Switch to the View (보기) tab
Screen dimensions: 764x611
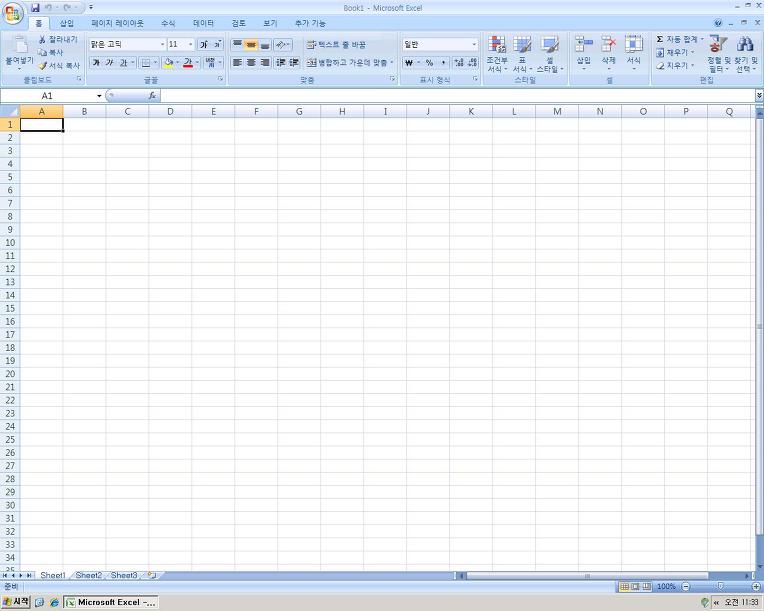pyautogui.click(x=270, y=23)
